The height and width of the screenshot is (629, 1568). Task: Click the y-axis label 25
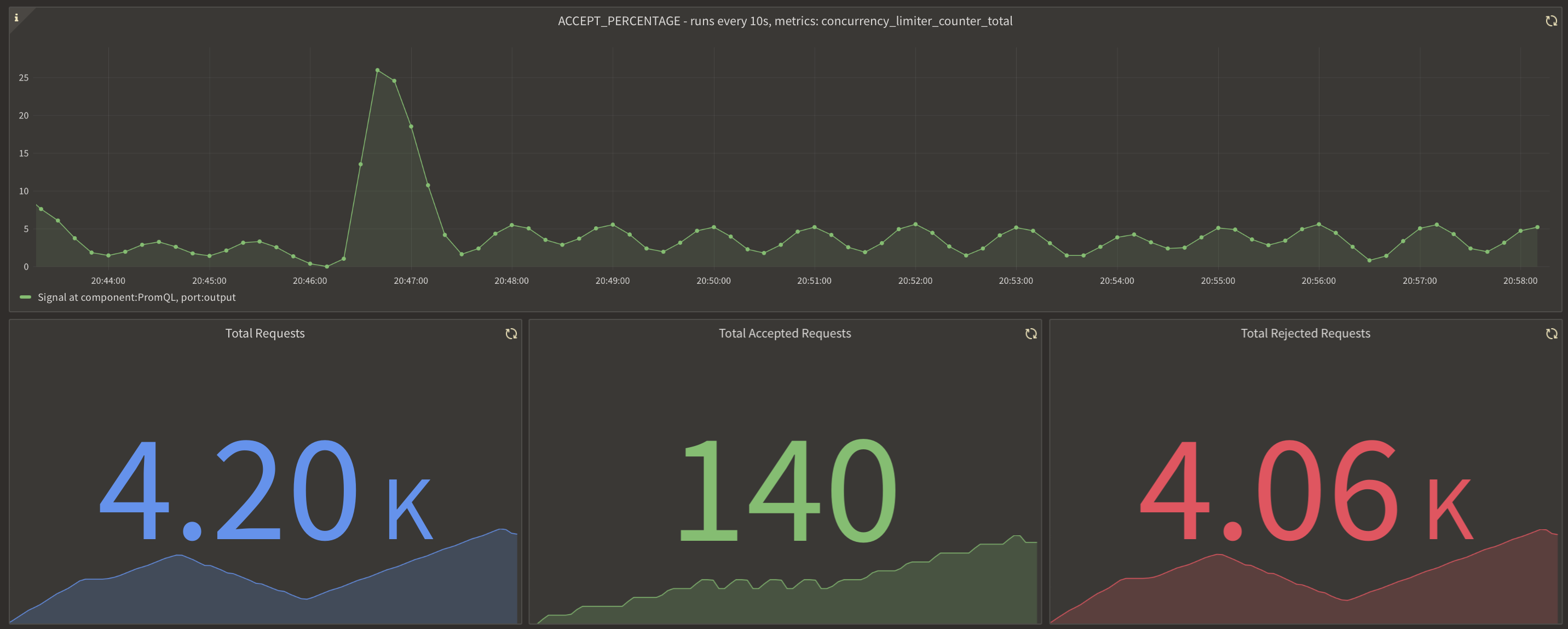click(24, 78)
